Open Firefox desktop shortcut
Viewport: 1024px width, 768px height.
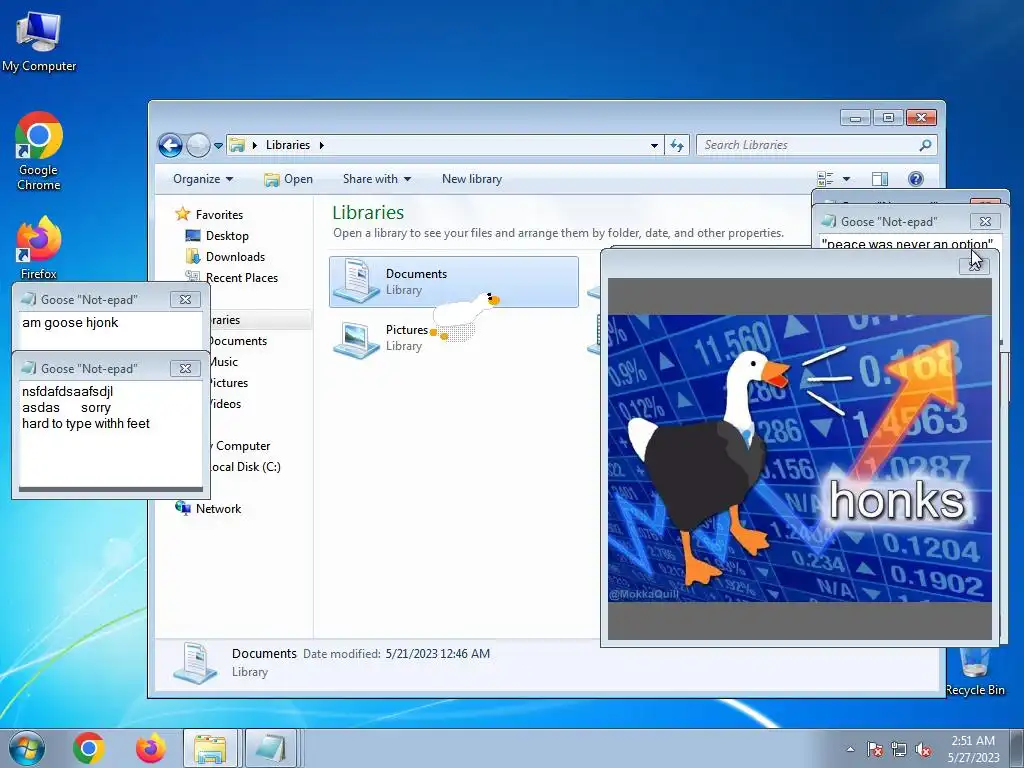click(x=39, y=248)
